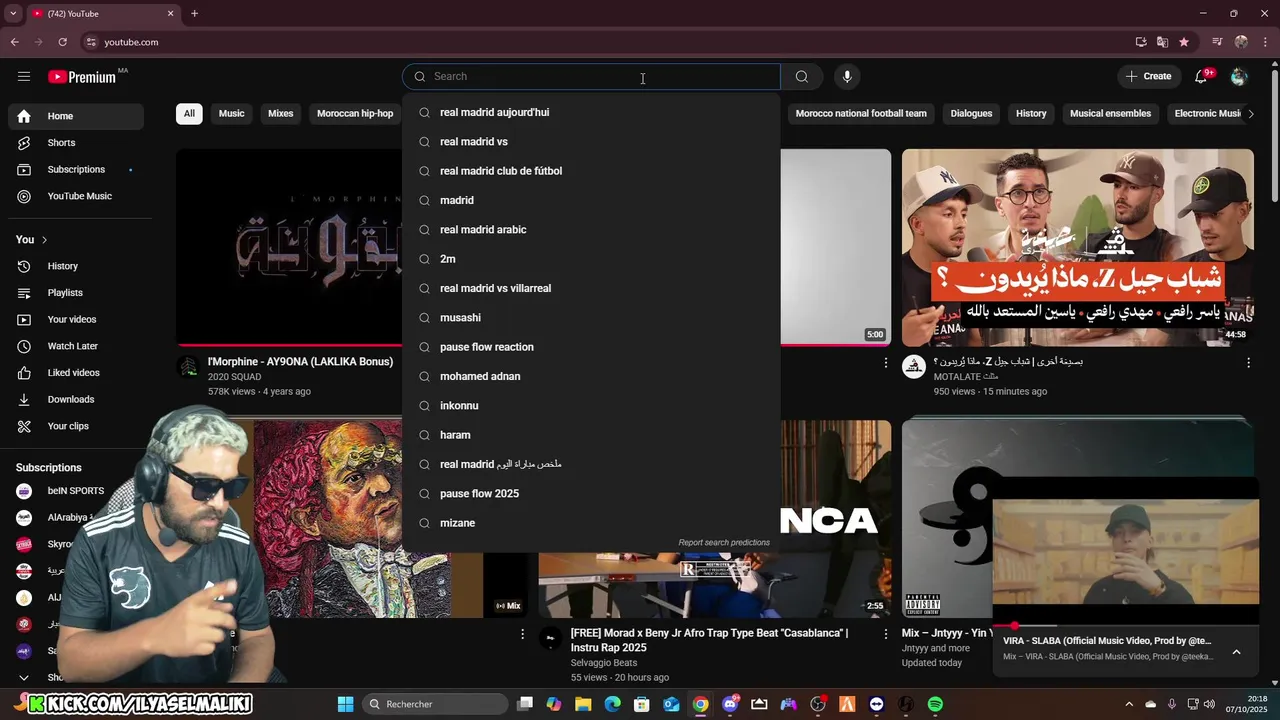Expand the You section chevron

pyautogui.click(x=44, y=240)
